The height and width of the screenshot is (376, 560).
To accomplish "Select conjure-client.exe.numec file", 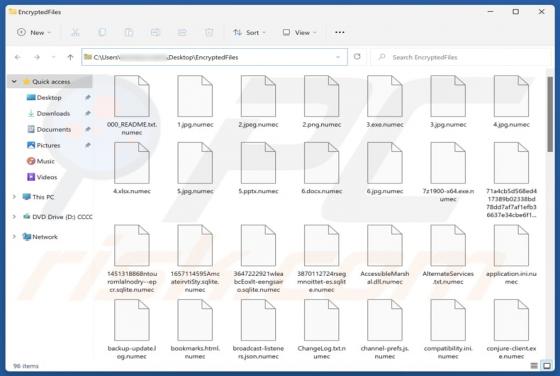I will point(511,329).
